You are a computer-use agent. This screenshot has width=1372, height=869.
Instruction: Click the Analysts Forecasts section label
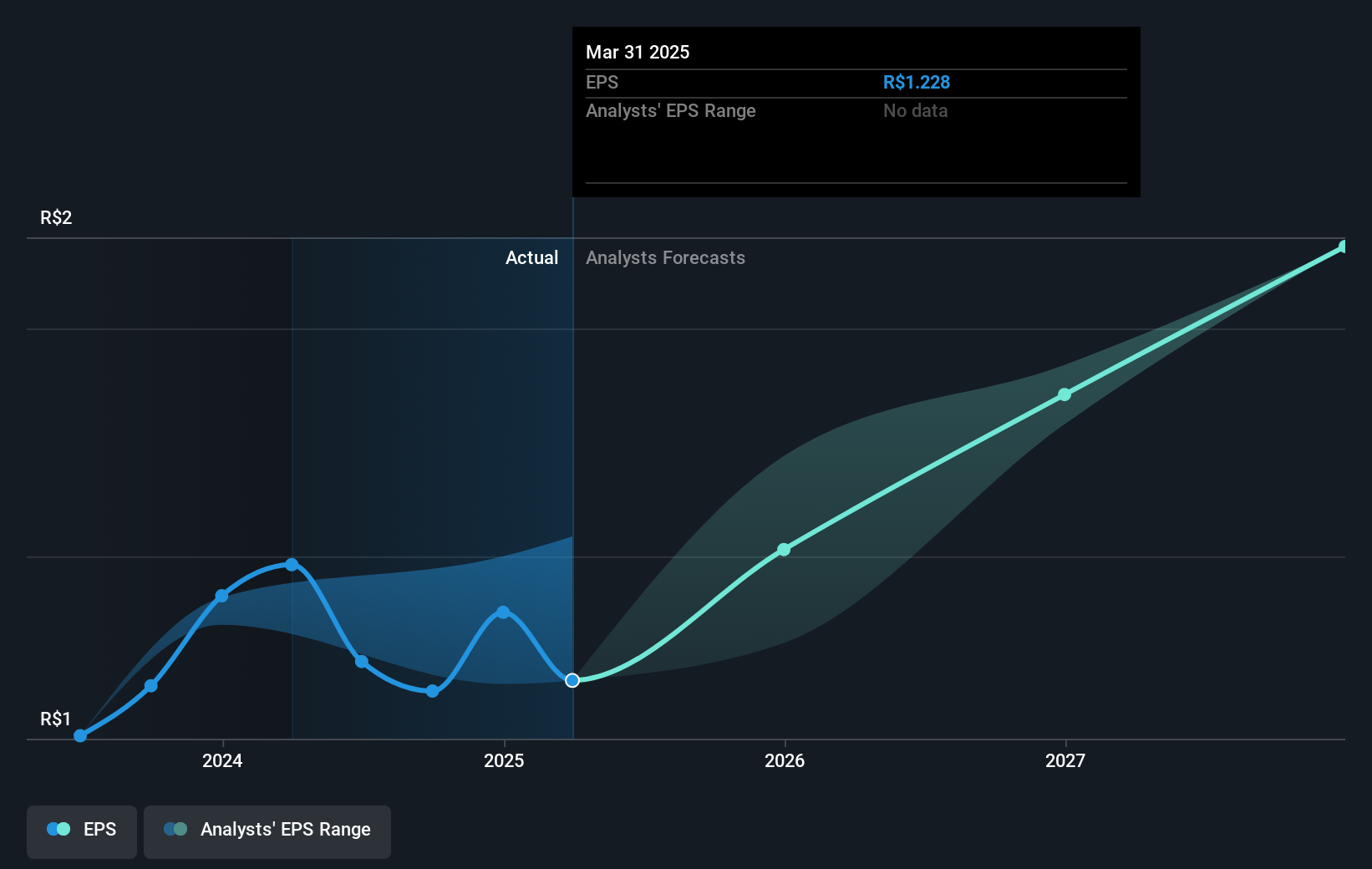[x=665, y=257]
